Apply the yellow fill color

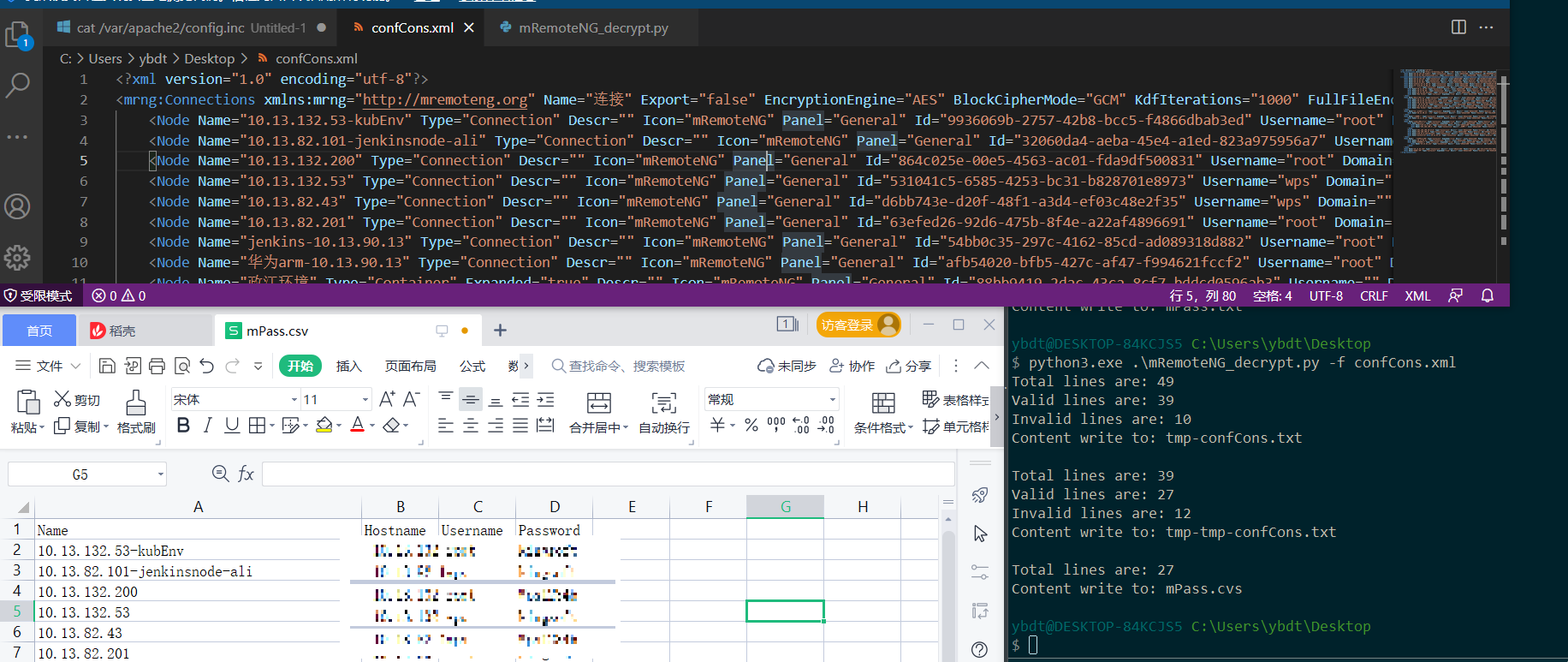[x=324, y=426]
